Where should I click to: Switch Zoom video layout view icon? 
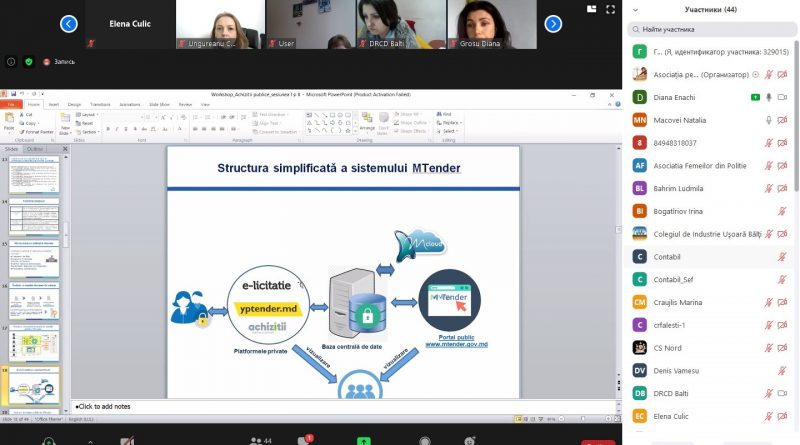point(591,9)
